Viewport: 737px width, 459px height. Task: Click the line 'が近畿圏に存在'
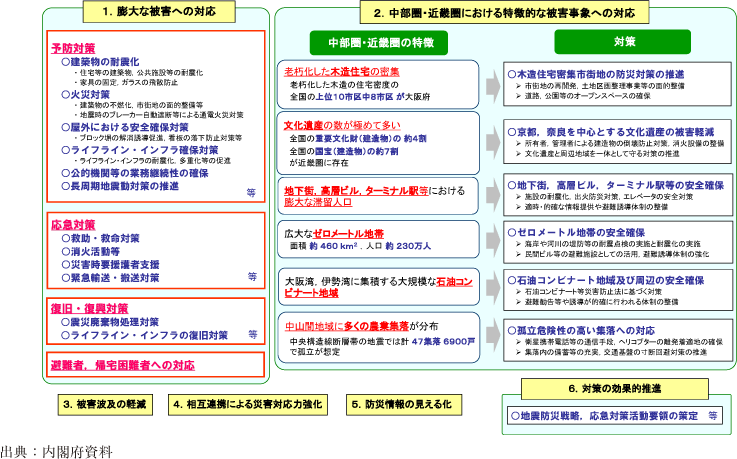click(x=319, y=163)
